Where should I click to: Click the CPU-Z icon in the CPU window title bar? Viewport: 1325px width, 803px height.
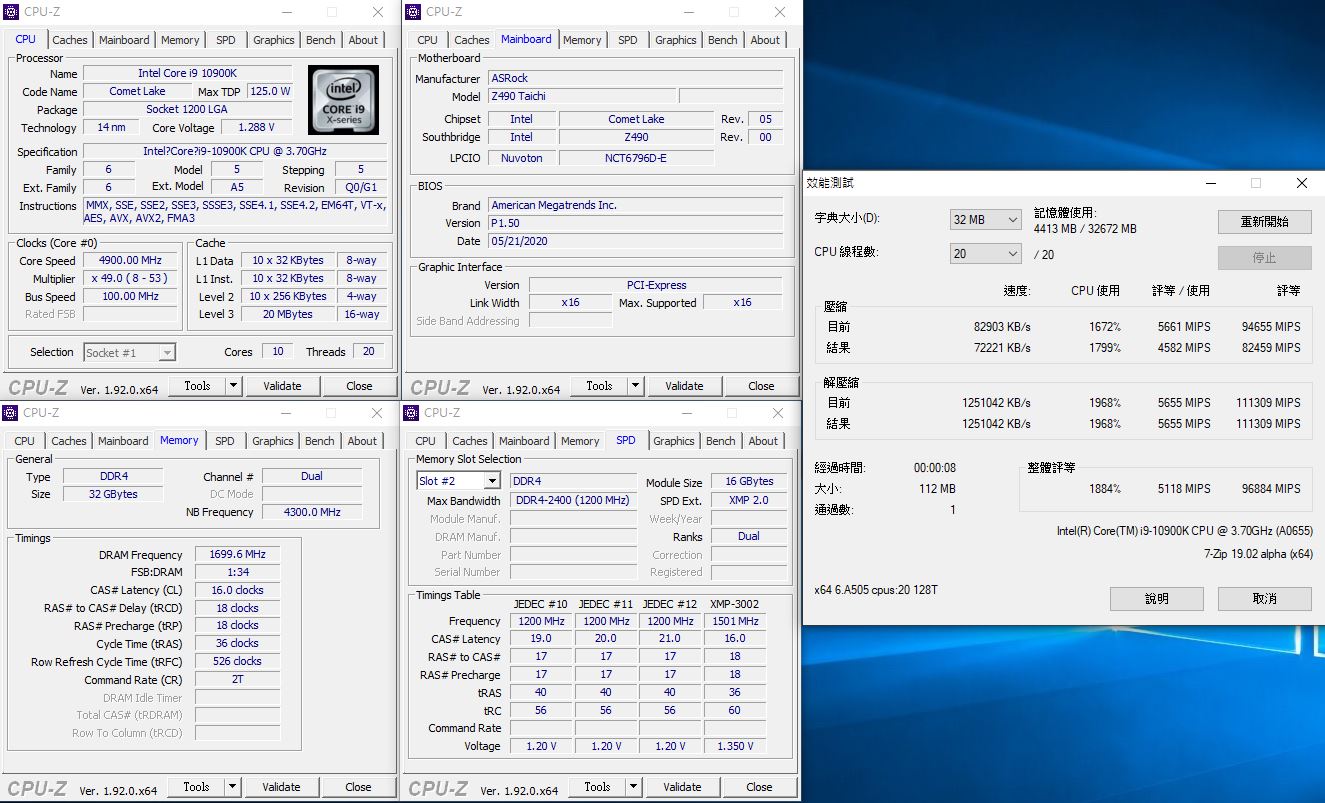[10, 12]
